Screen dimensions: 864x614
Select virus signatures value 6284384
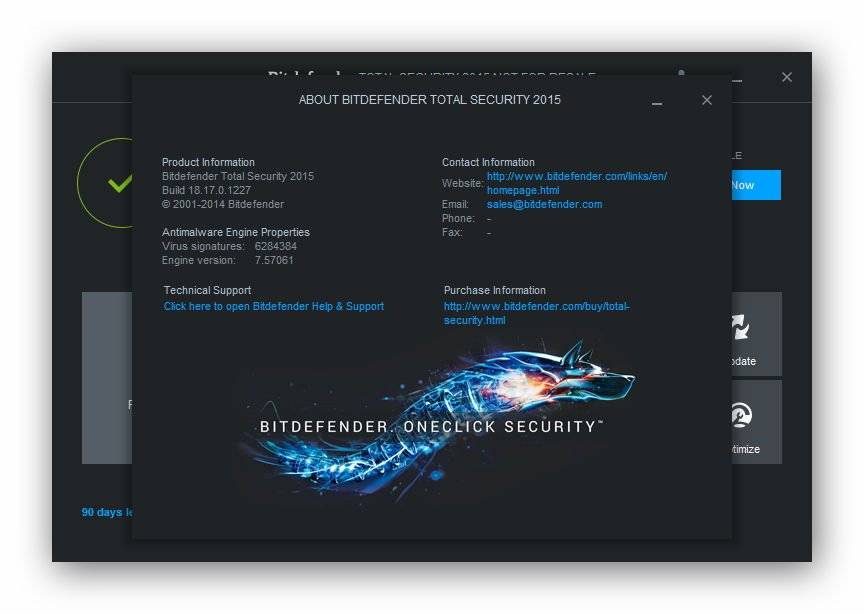276,246
